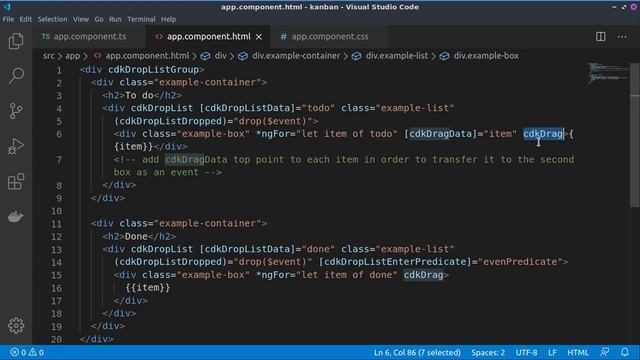Viewport: 640px width, 360px height.
Task: Click the {{item}} text on line 16
Action: coord(148,287)
